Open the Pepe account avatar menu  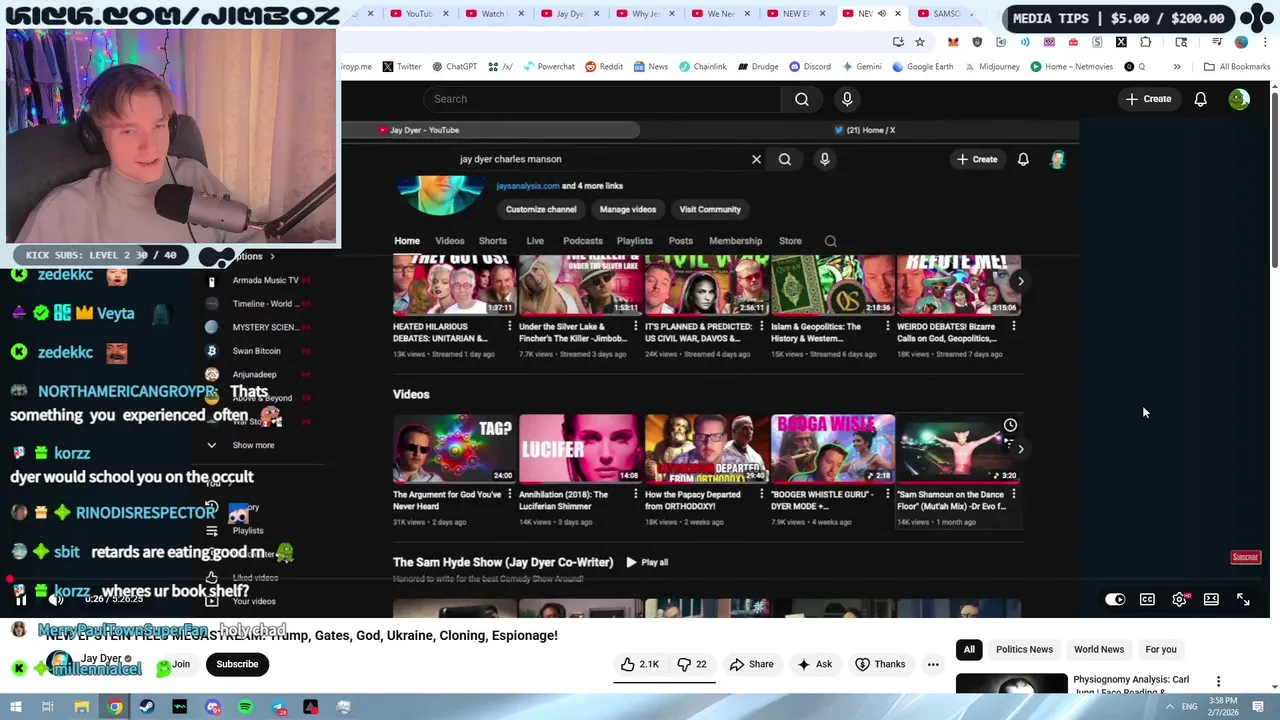pyautogui.click(x=1239, y=99)
